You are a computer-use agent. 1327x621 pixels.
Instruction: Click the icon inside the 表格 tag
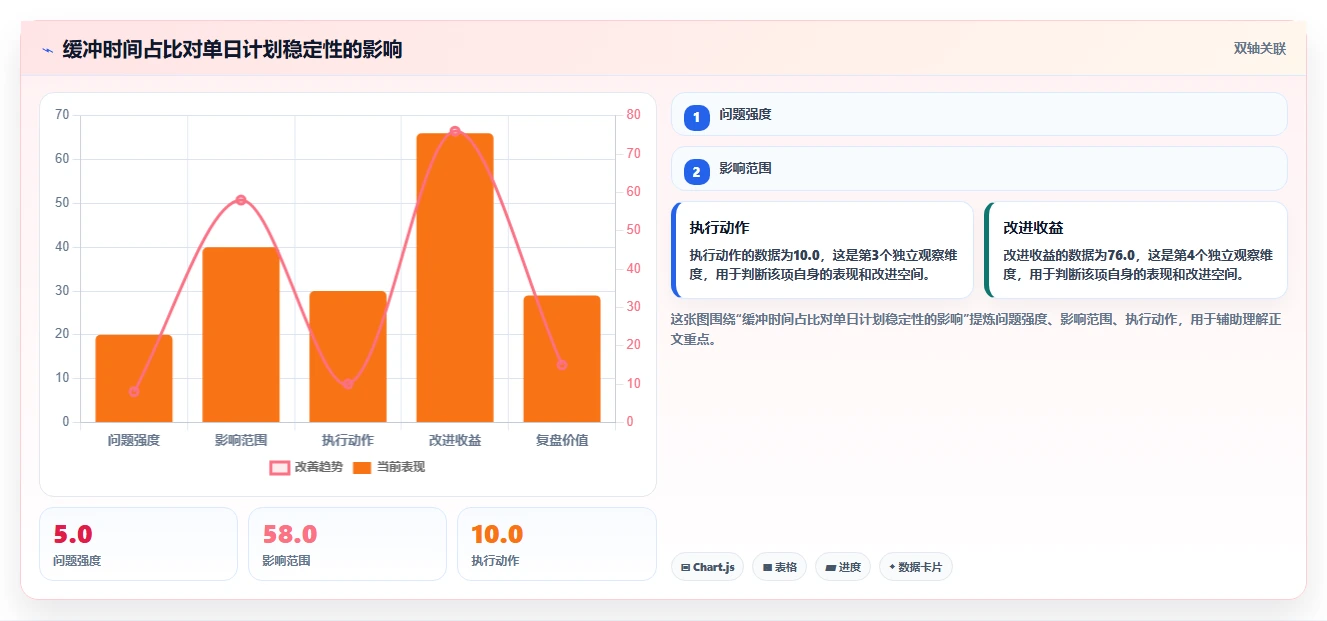click(767, 567)
